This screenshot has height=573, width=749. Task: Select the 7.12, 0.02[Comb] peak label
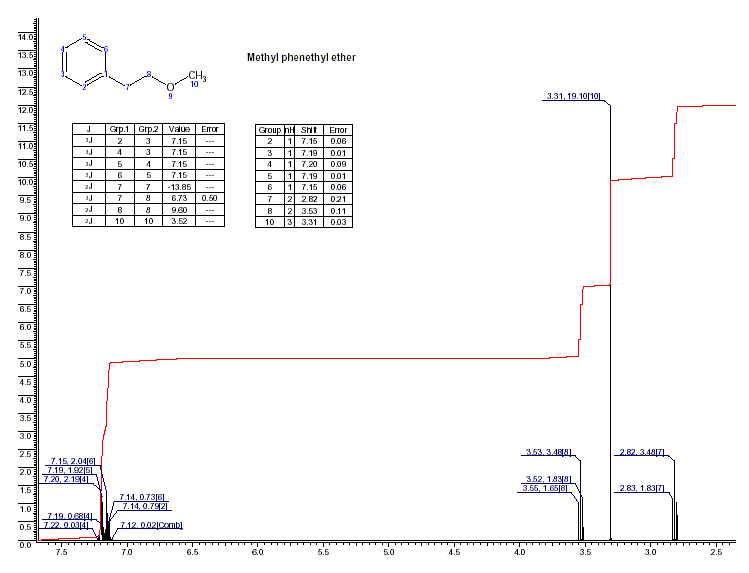151,525
